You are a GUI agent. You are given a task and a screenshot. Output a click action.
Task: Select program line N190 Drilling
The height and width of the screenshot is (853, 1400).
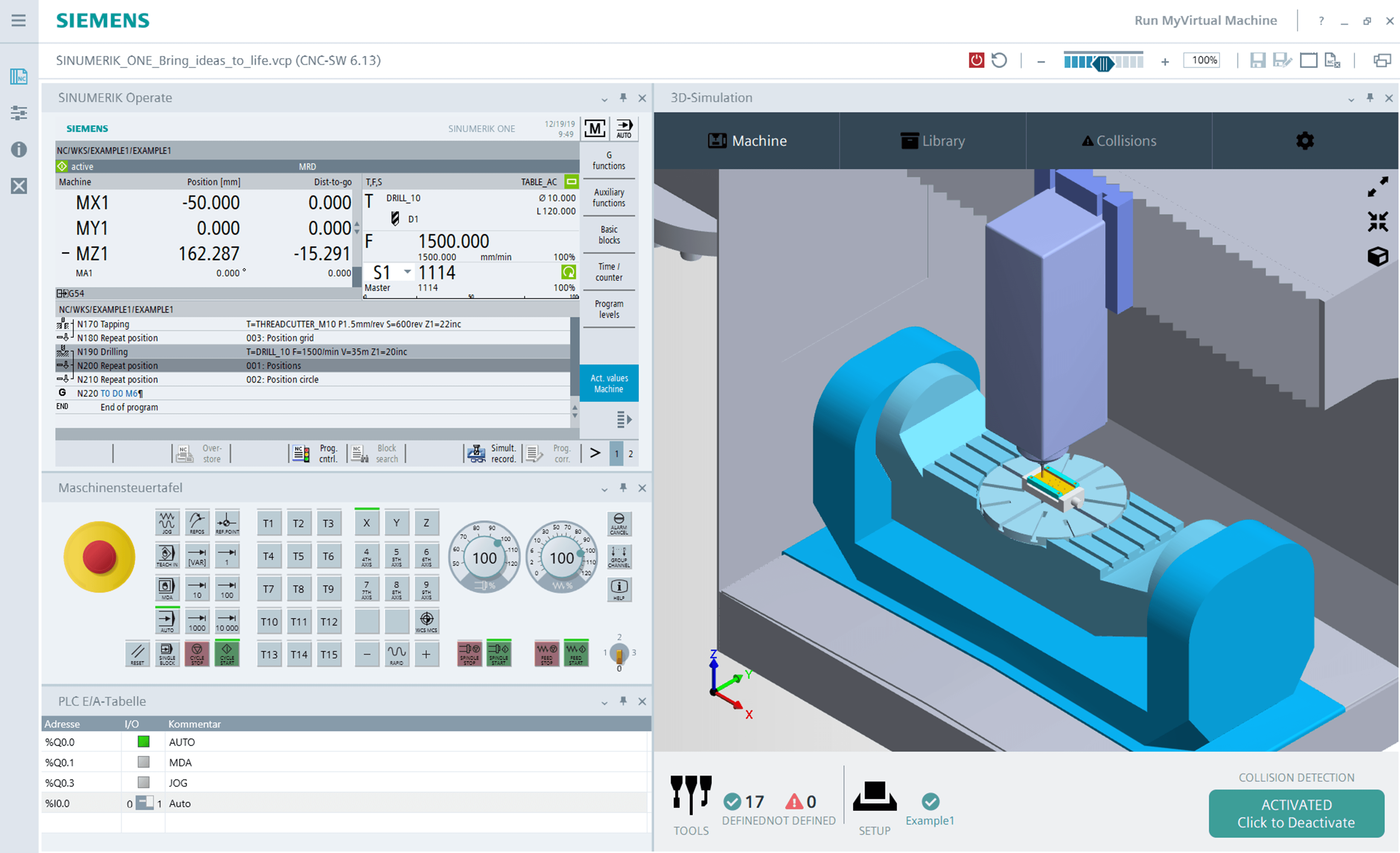(312, 352)
